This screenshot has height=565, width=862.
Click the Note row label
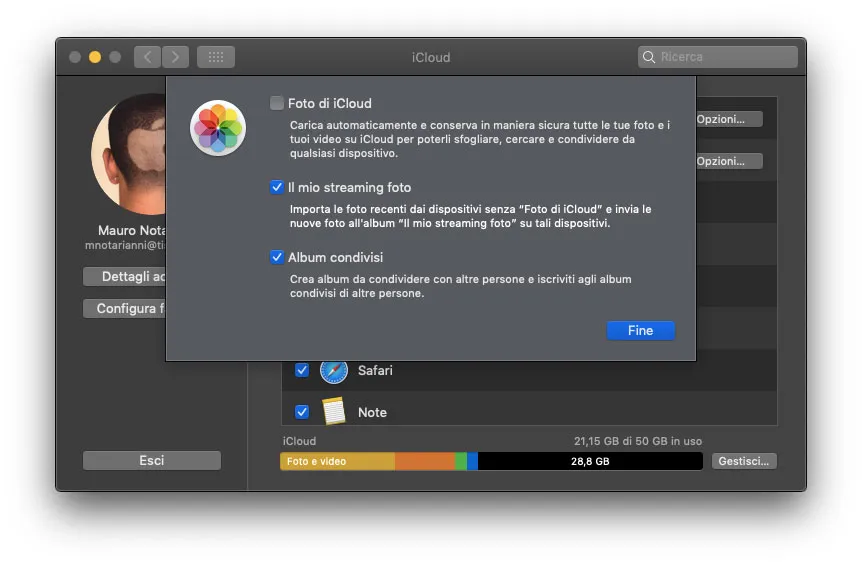pos(372,412)
